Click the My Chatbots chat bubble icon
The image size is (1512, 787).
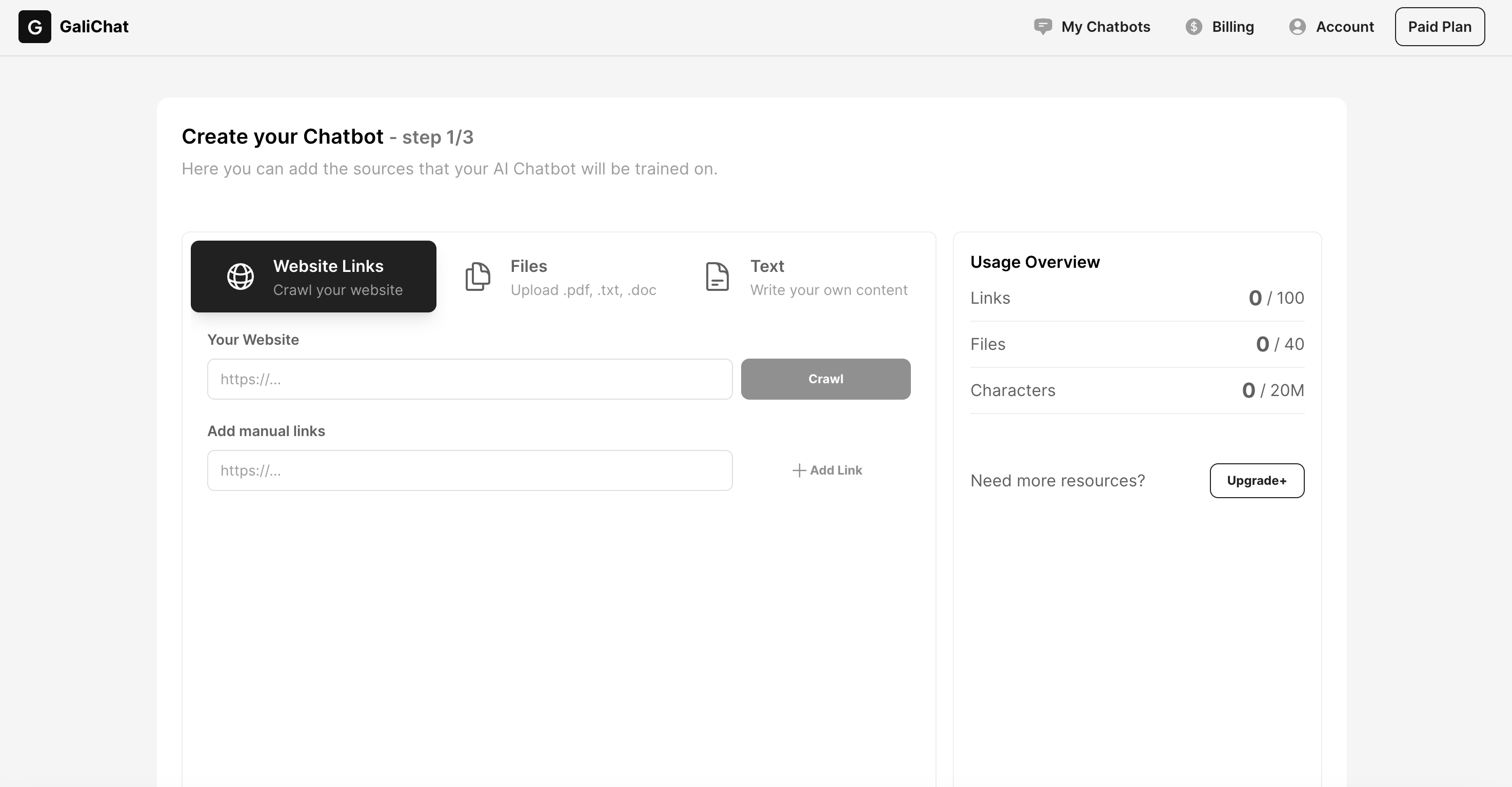tap(1043, 26)
